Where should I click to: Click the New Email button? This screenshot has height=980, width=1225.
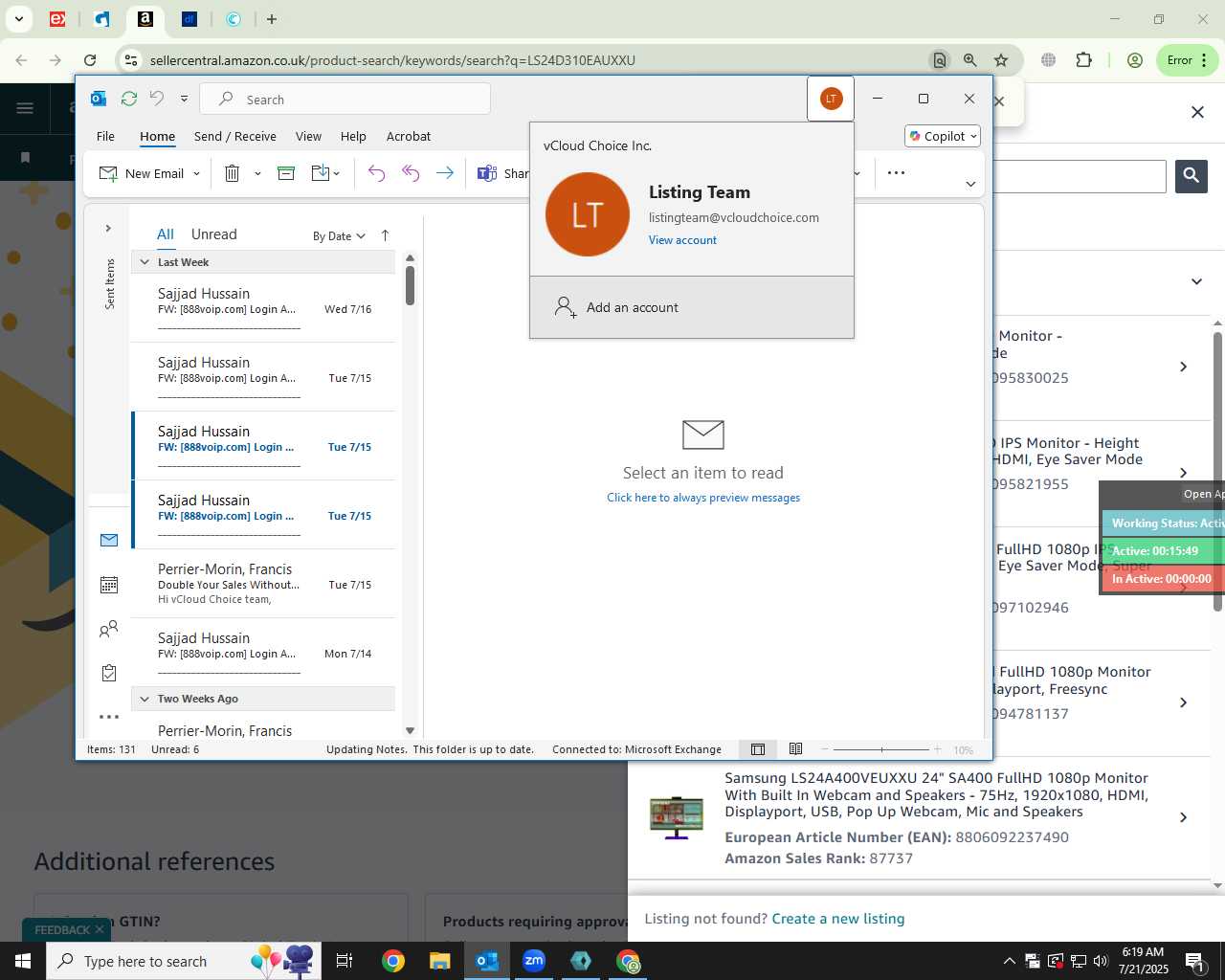(142, 173)
